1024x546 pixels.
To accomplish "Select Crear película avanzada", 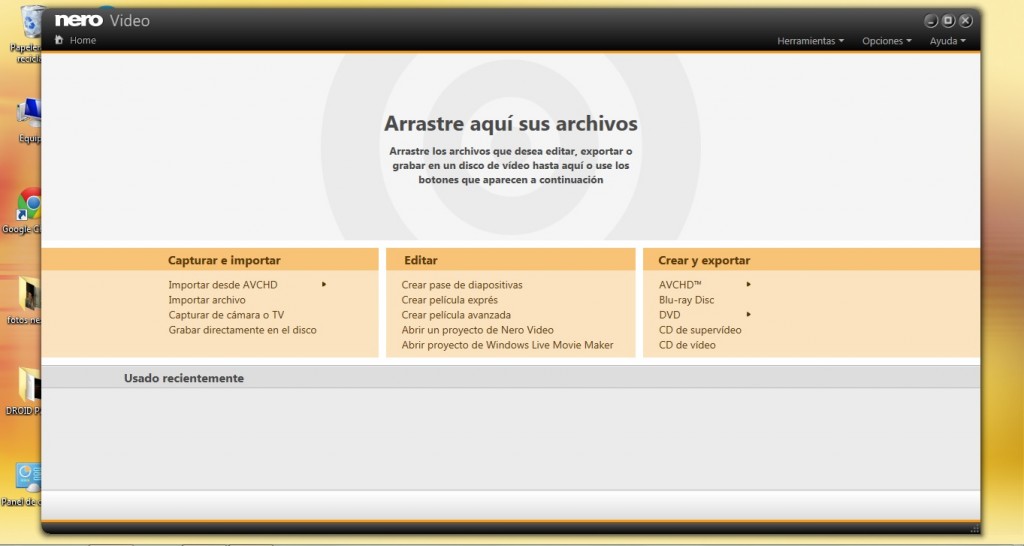I will point(455,315).
